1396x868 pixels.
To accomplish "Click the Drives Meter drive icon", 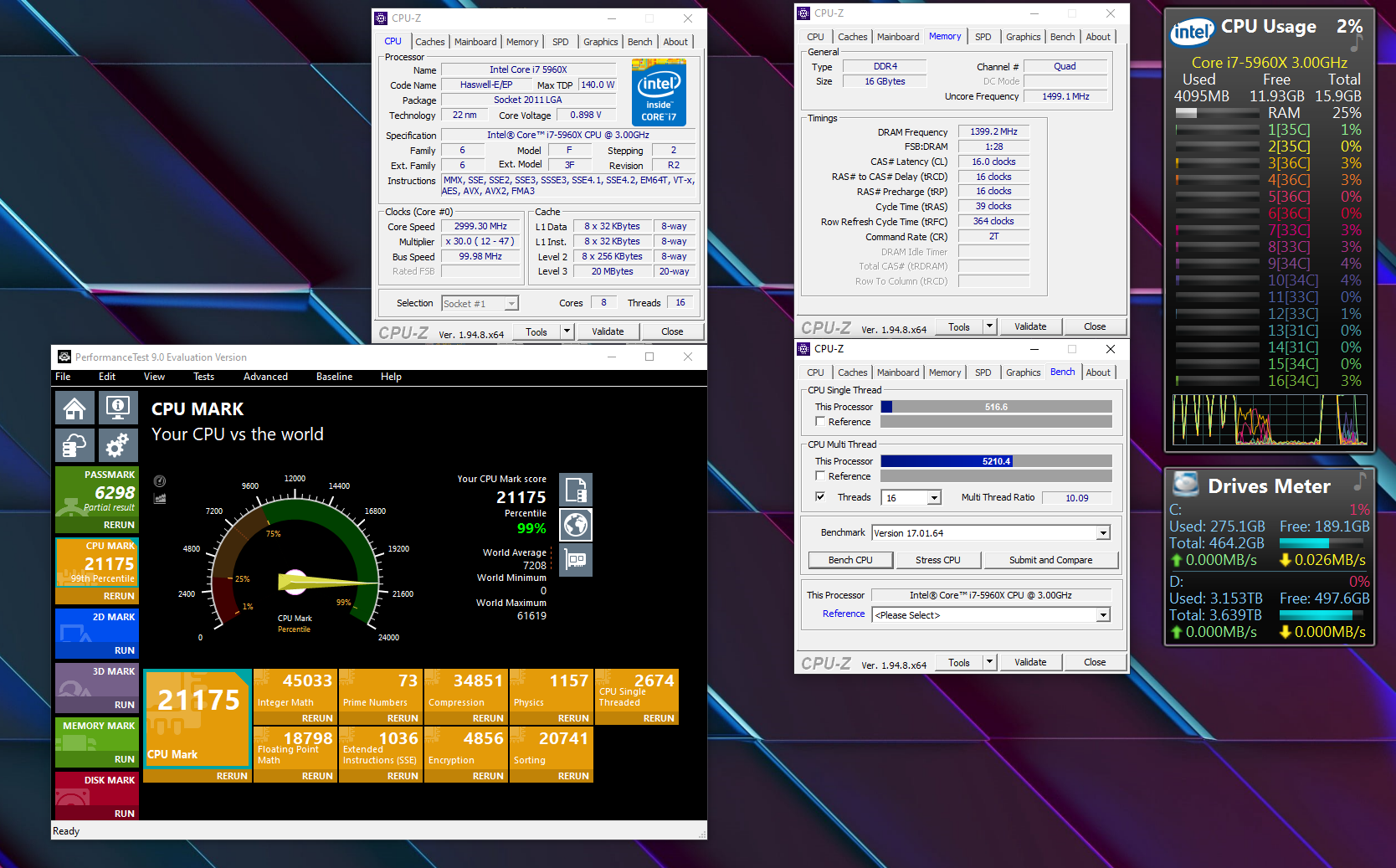I will click(x=1185, y=484).
